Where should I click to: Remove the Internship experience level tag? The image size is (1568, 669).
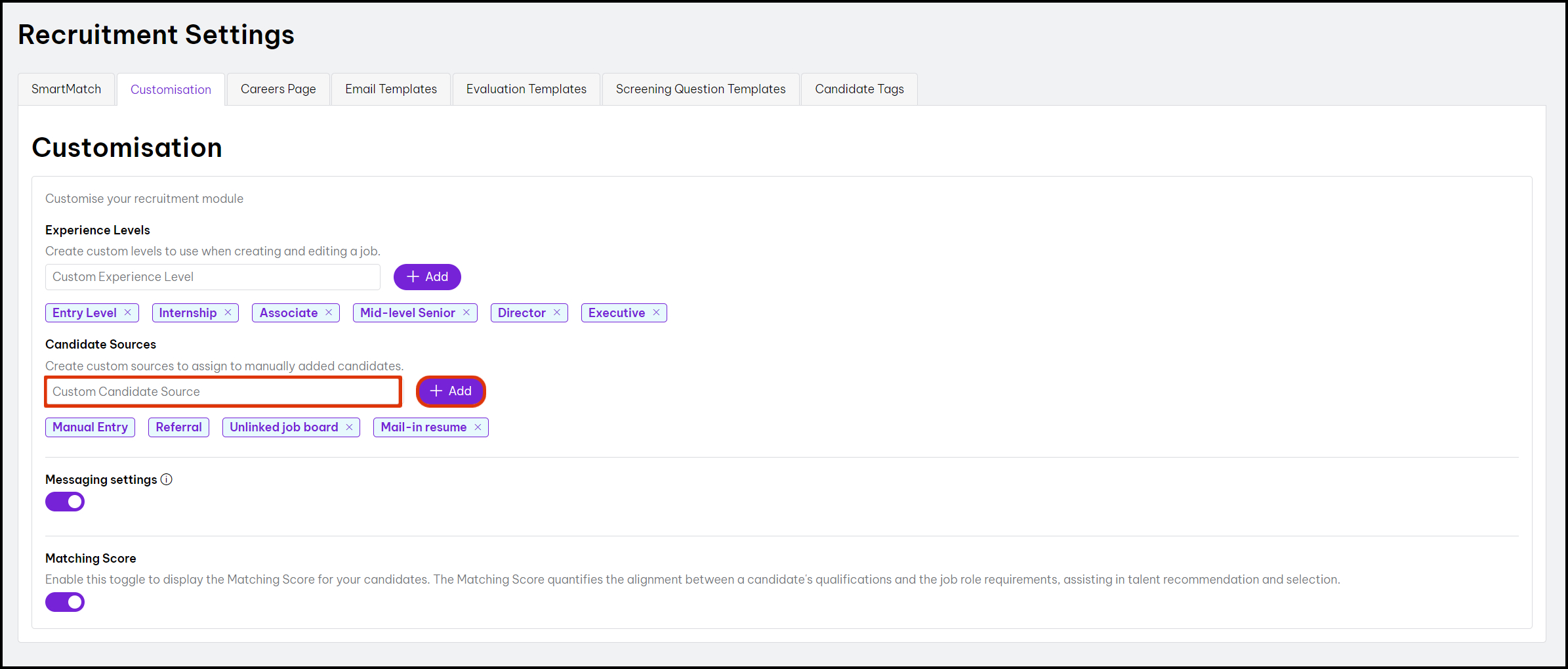click(228, 313)
